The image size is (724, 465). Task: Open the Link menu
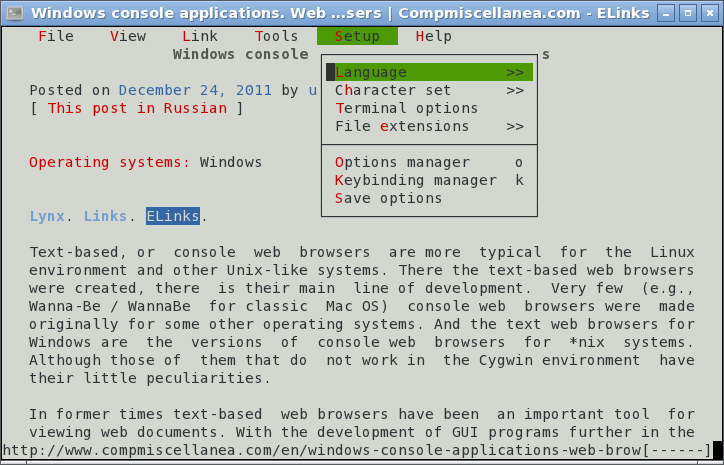click(x=199, y=36)
